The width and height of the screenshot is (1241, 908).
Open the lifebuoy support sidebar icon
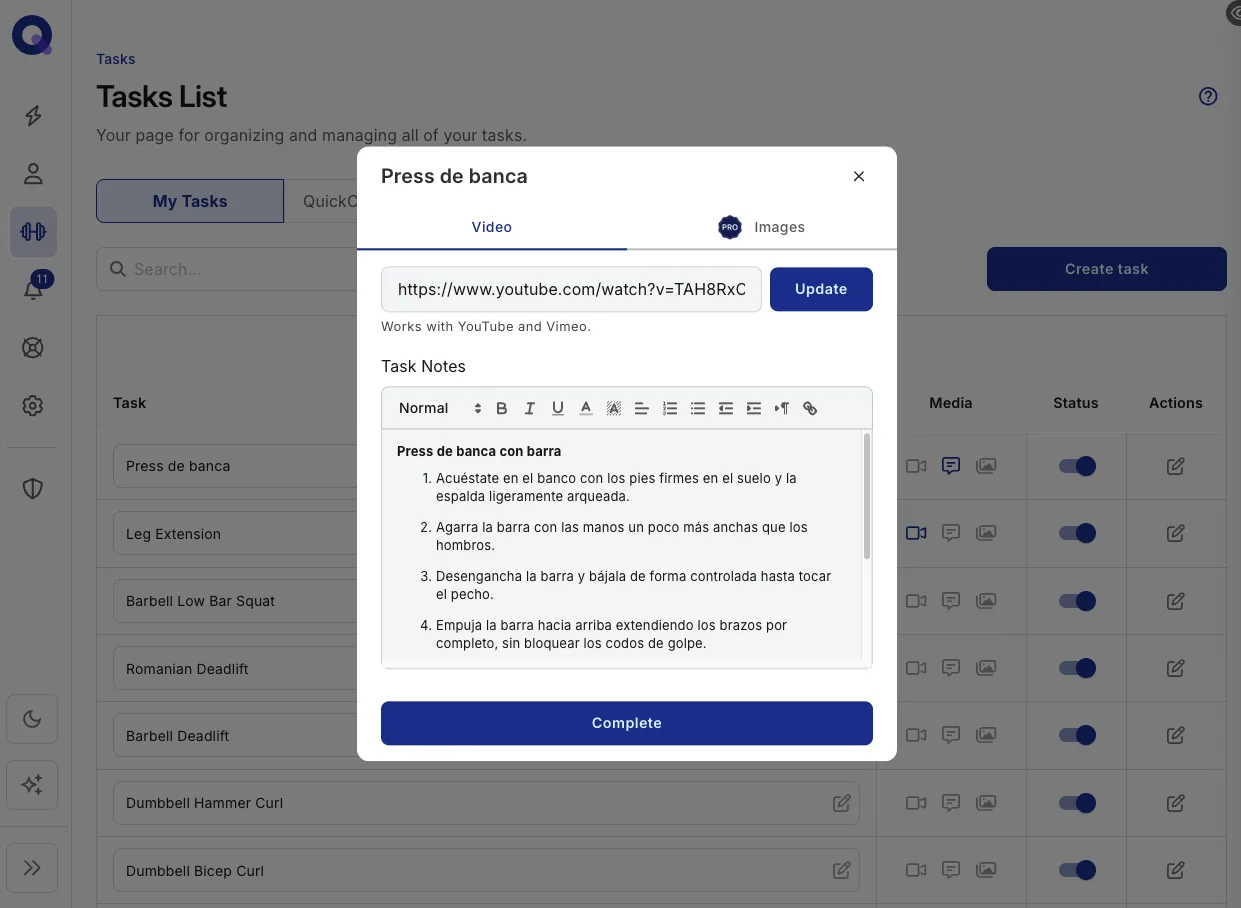click(33, 348)
